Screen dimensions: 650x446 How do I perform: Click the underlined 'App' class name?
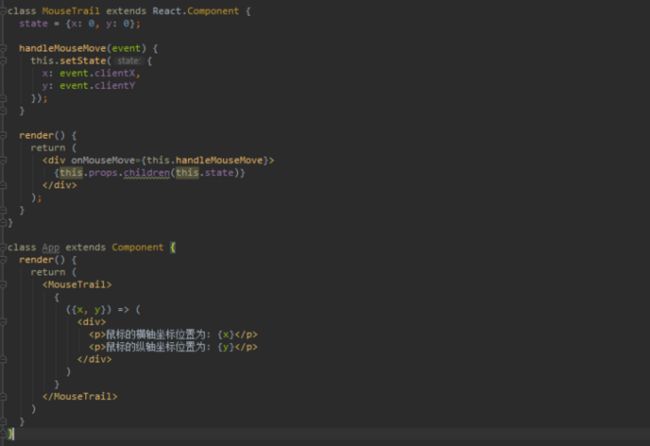click(x=50, y=247)
